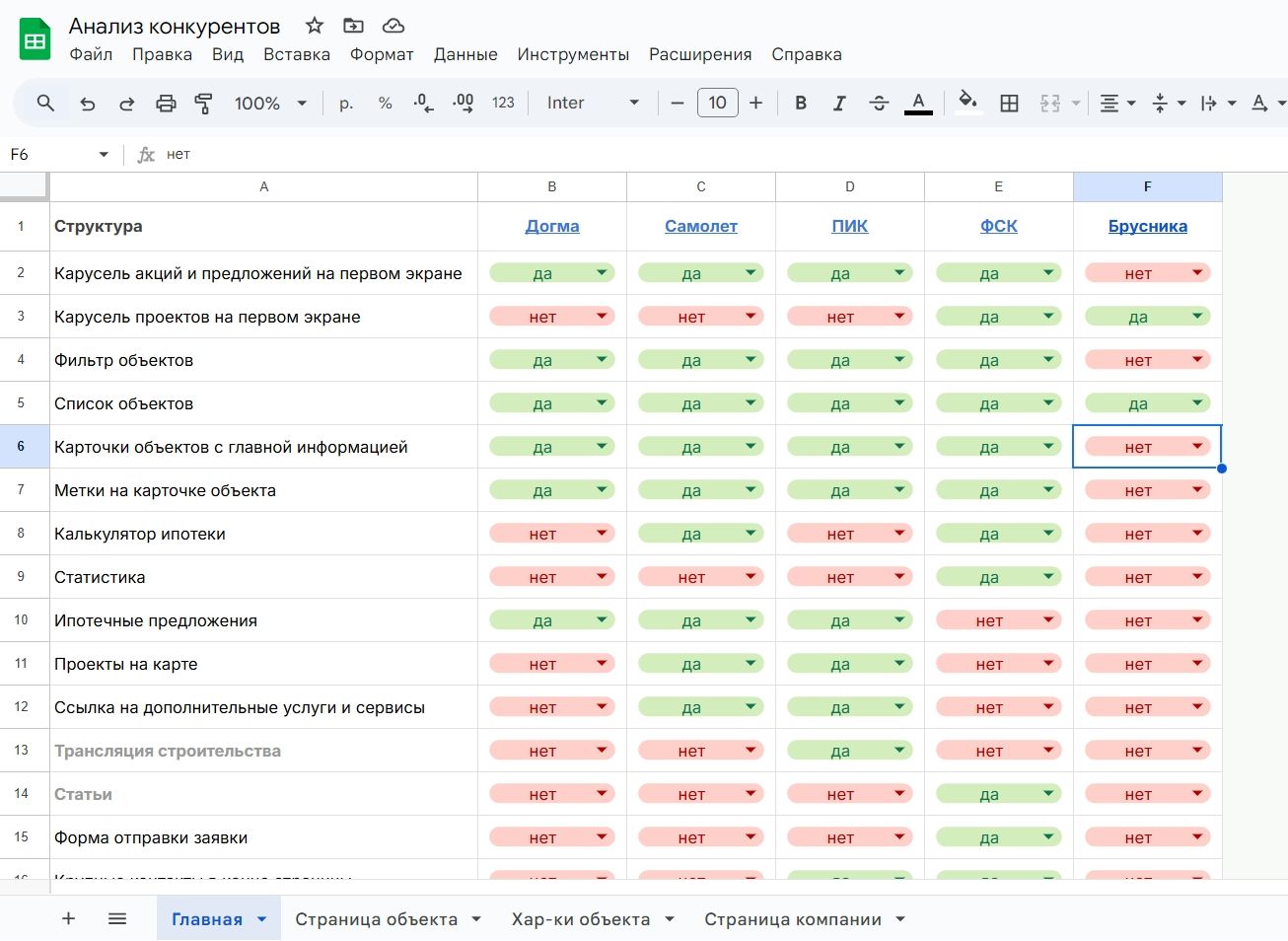Switch to Страница объекта sheet tab

point(377,919)
